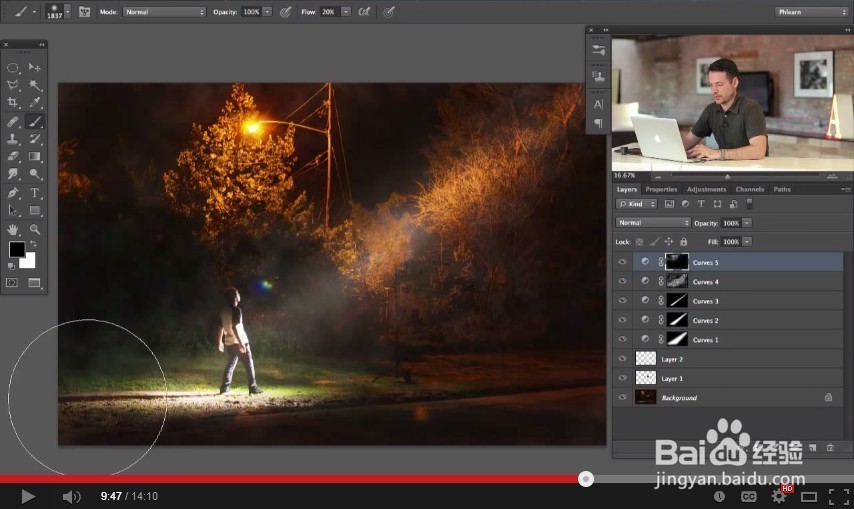
Task: Open the tool preset picker arrow
Action: [34, 11]
